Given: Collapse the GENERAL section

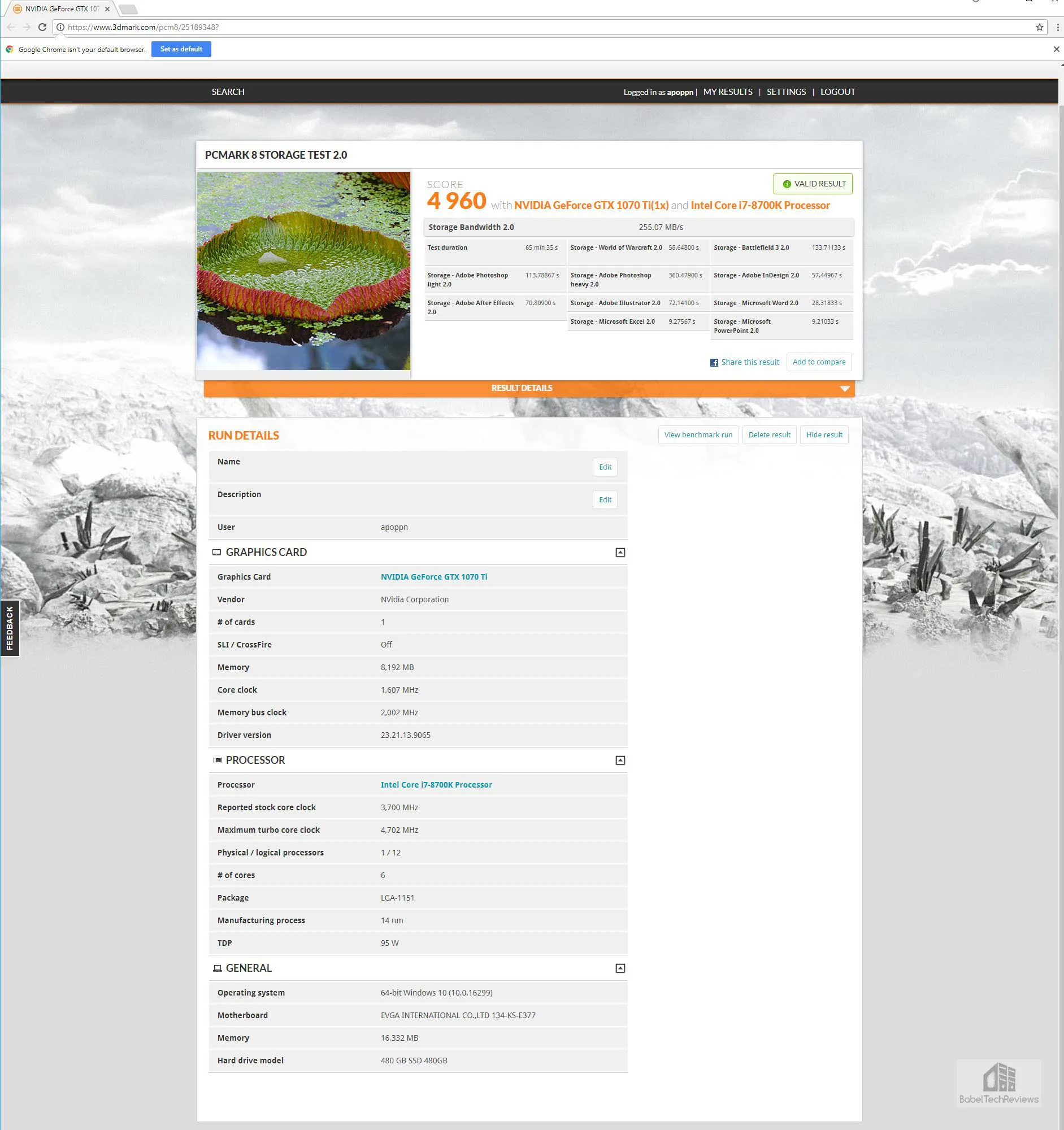Looking at the screenshot, I should click(x=620, y=968).
